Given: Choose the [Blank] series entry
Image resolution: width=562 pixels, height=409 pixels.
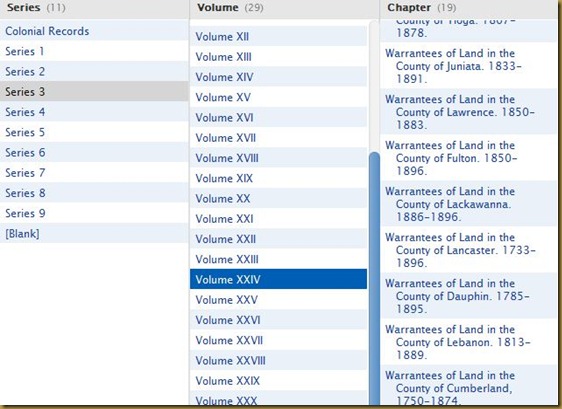Looking at the screenshot, I should (x=94, y=233).
